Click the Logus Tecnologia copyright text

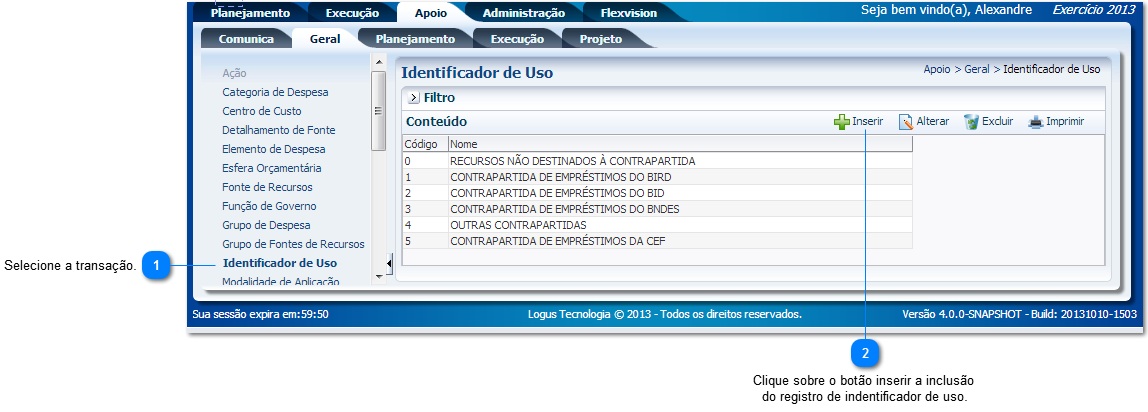pos(665,315)
